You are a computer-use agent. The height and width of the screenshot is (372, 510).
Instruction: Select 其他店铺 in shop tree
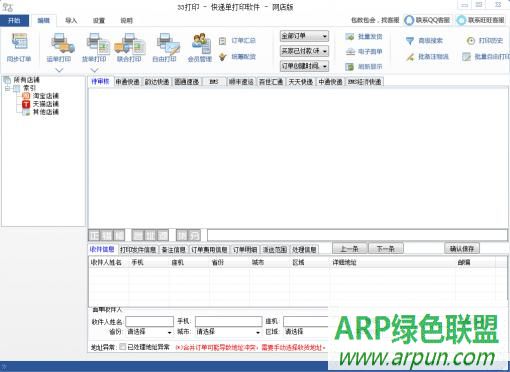point(46,112)
